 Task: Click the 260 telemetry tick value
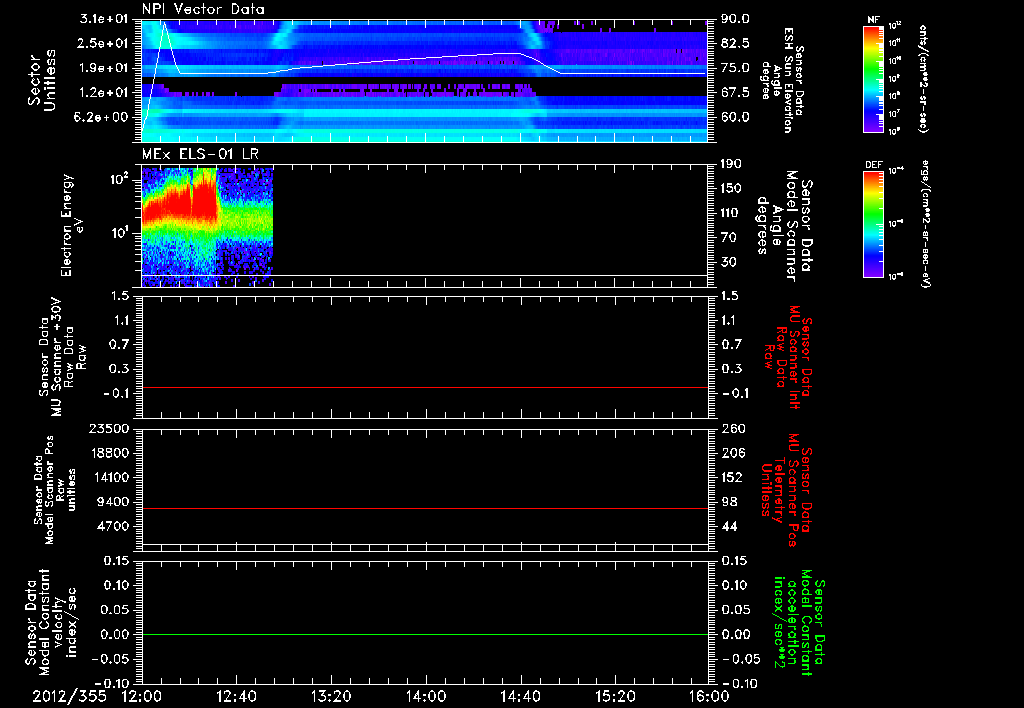coord(731,428)
